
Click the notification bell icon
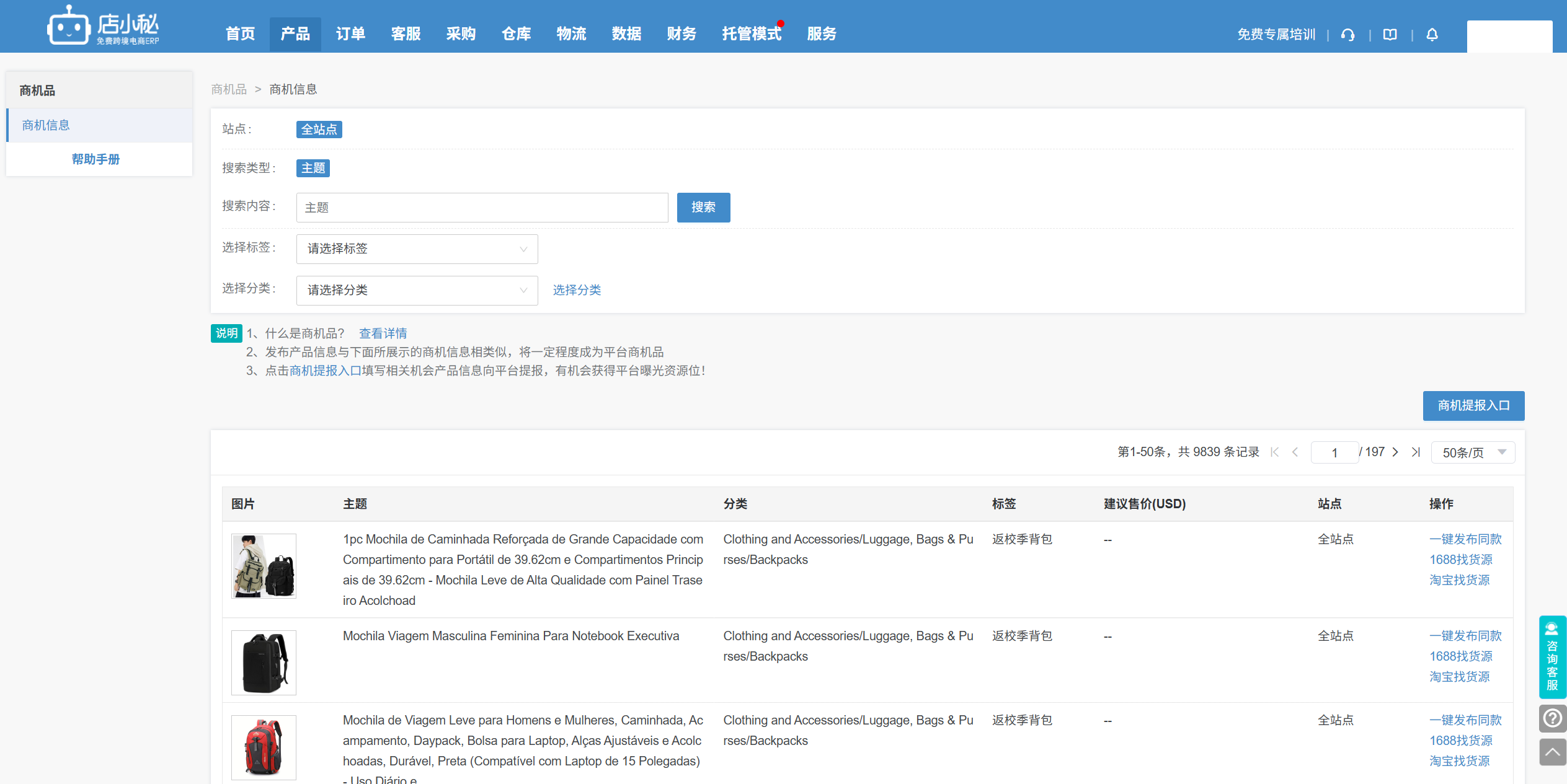tap(1432, 35)
